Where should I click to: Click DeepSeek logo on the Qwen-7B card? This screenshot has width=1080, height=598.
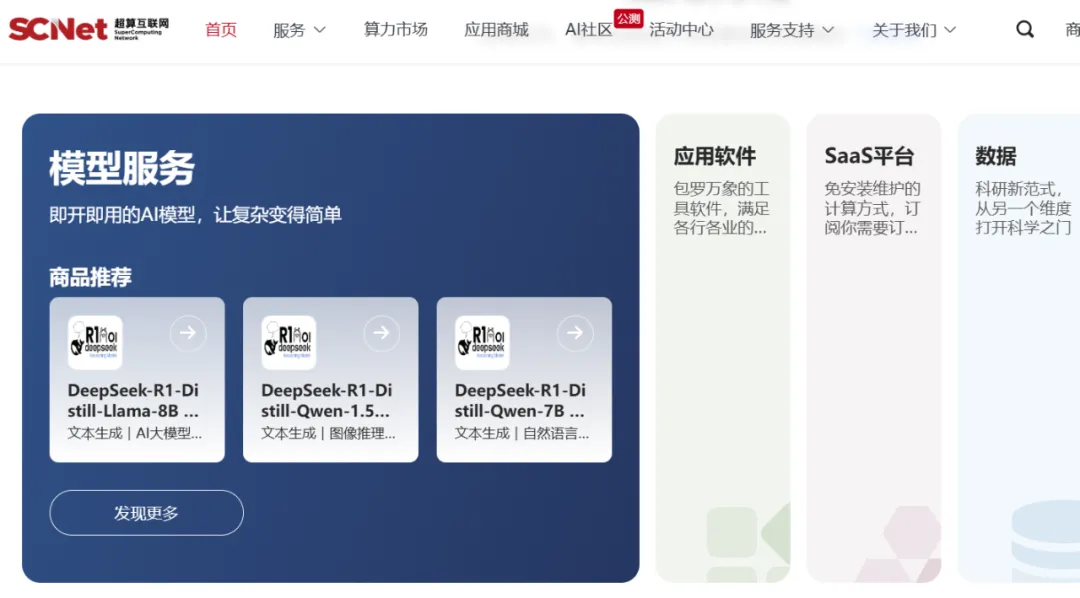click(x=482, y=343)
